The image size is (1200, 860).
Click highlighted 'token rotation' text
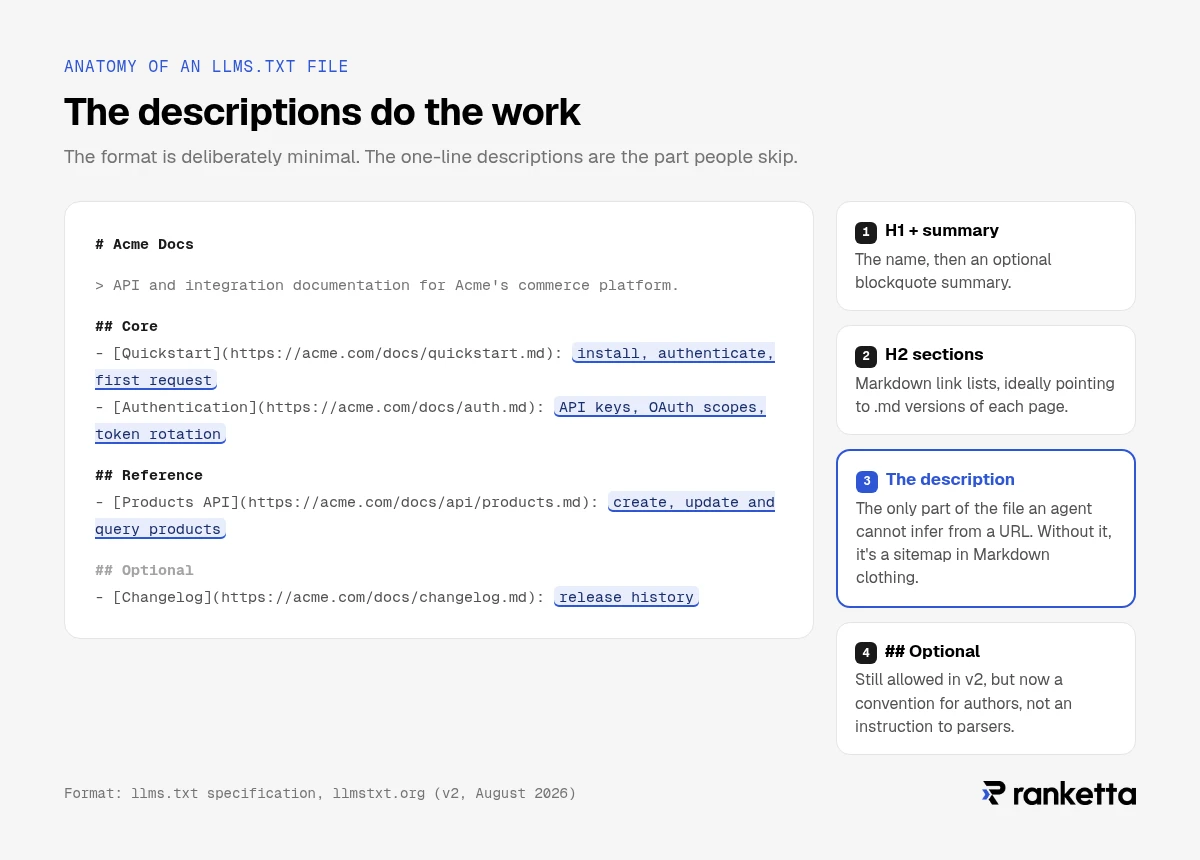(159, 434)
